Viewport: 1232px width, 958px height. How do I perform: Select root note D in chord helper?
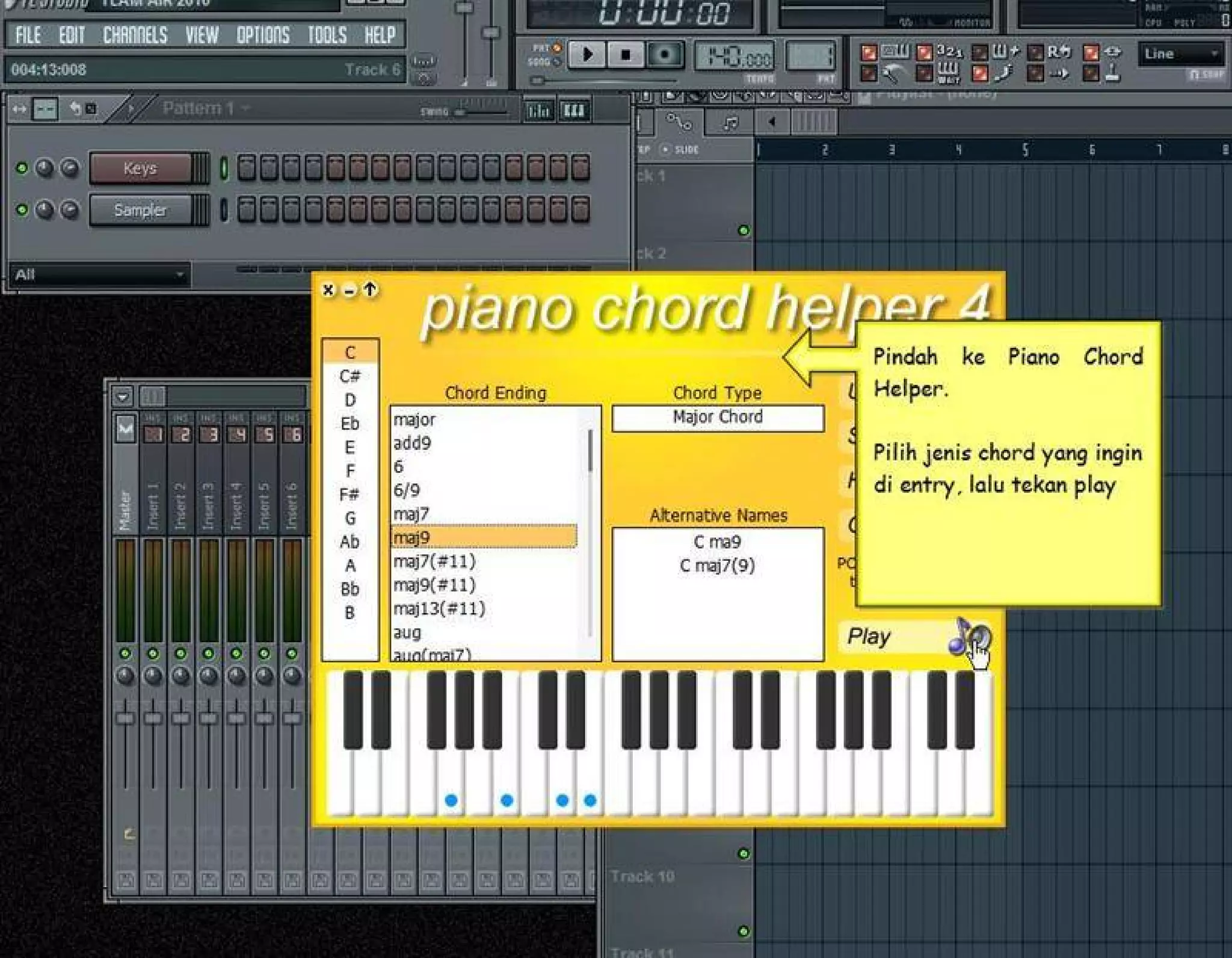coord(350,400)
